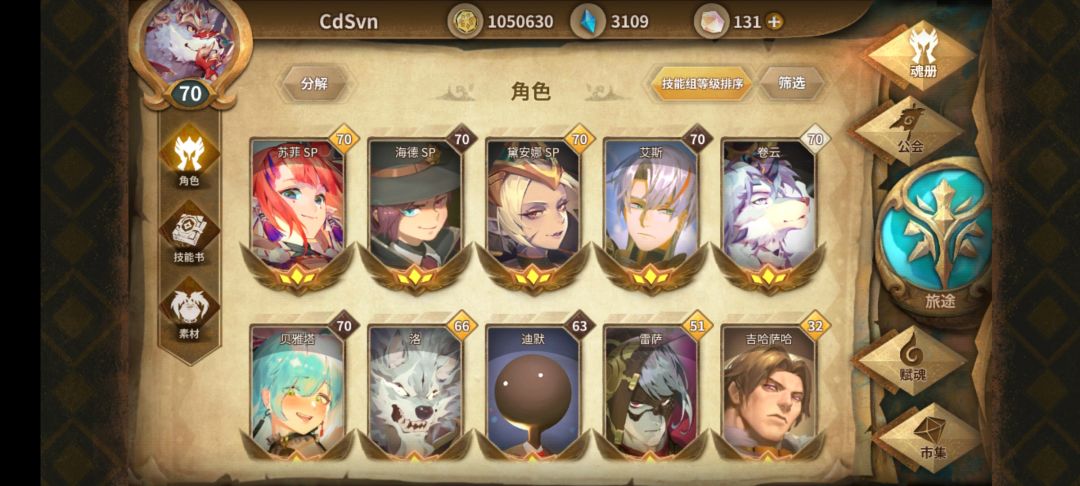Open the 公会 guild icon
1080x486 pixels.
click(x=910, y=129)
